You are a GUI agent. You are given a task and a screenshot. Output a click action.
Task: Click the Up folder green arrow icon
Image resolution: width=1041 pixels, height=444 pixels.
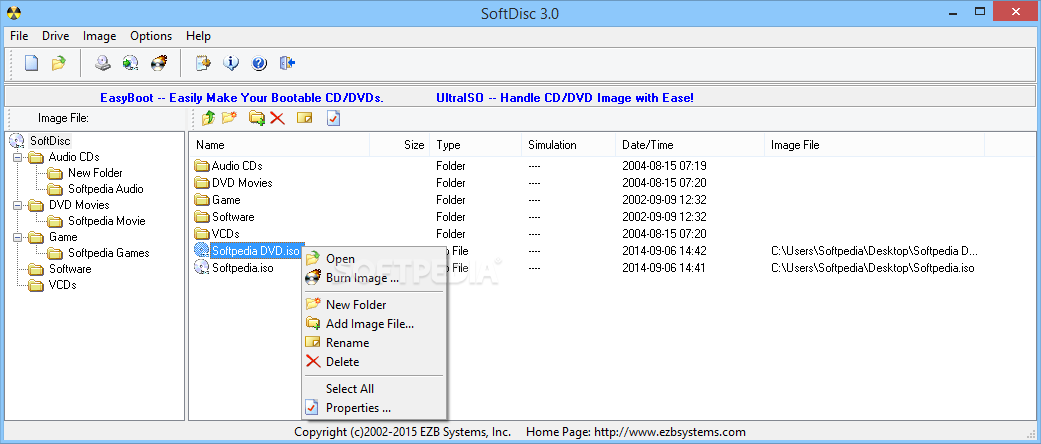pyautogui.click(x=208, y=118)
